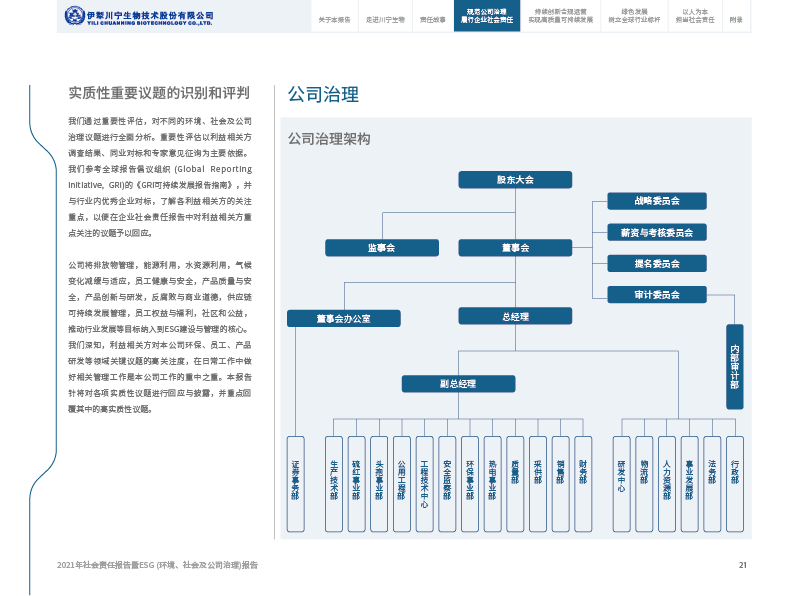Click the 薪资与考核委员会 box

click(x=656, y=232)
